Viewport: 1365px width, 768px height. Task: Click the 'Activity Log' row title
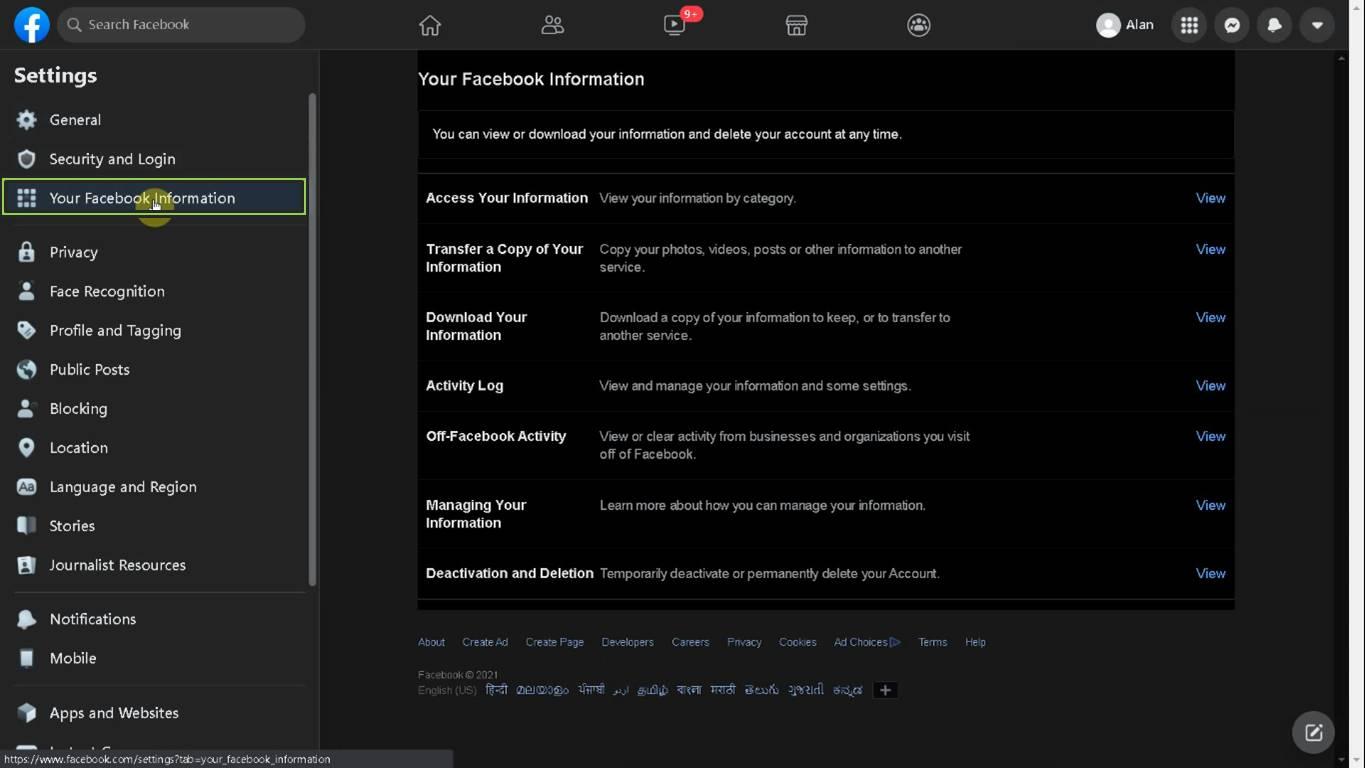point(465,385)
